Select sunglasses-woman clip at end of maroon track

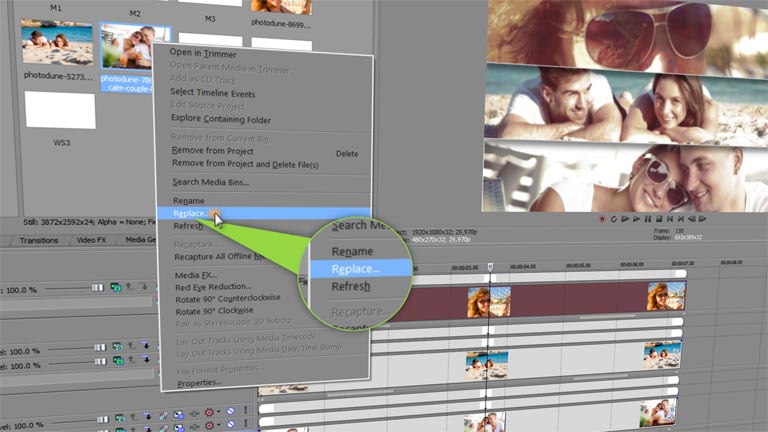[666, 296]
